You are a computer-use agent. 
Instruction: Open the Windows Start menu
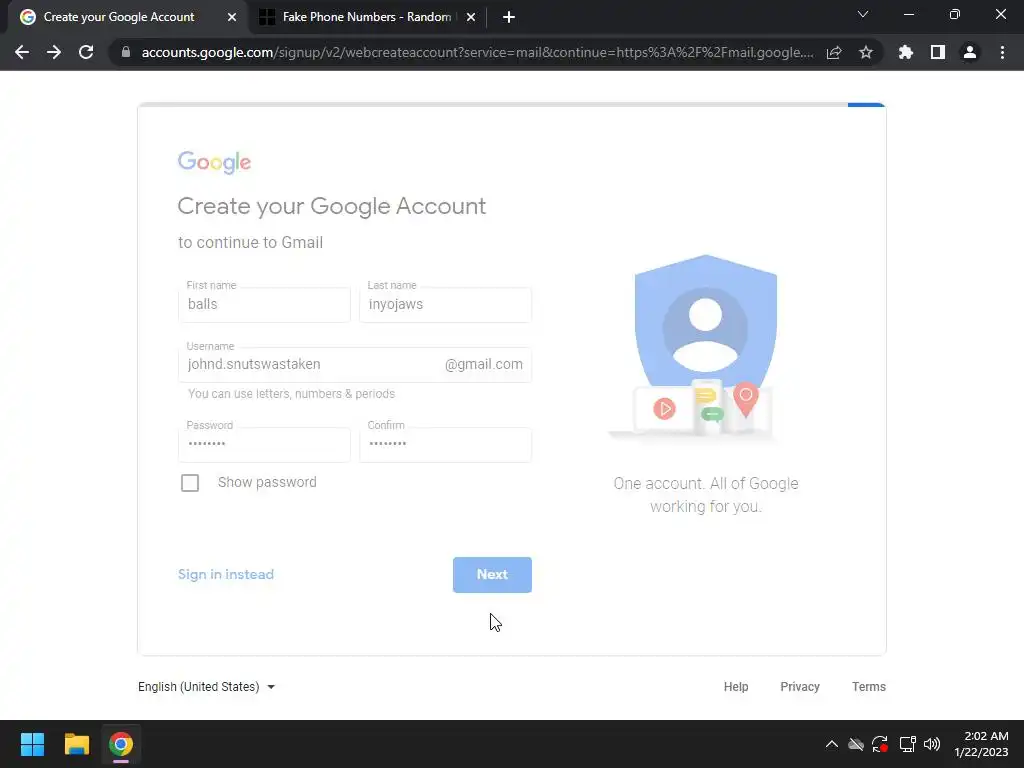[x=32, y=744]
